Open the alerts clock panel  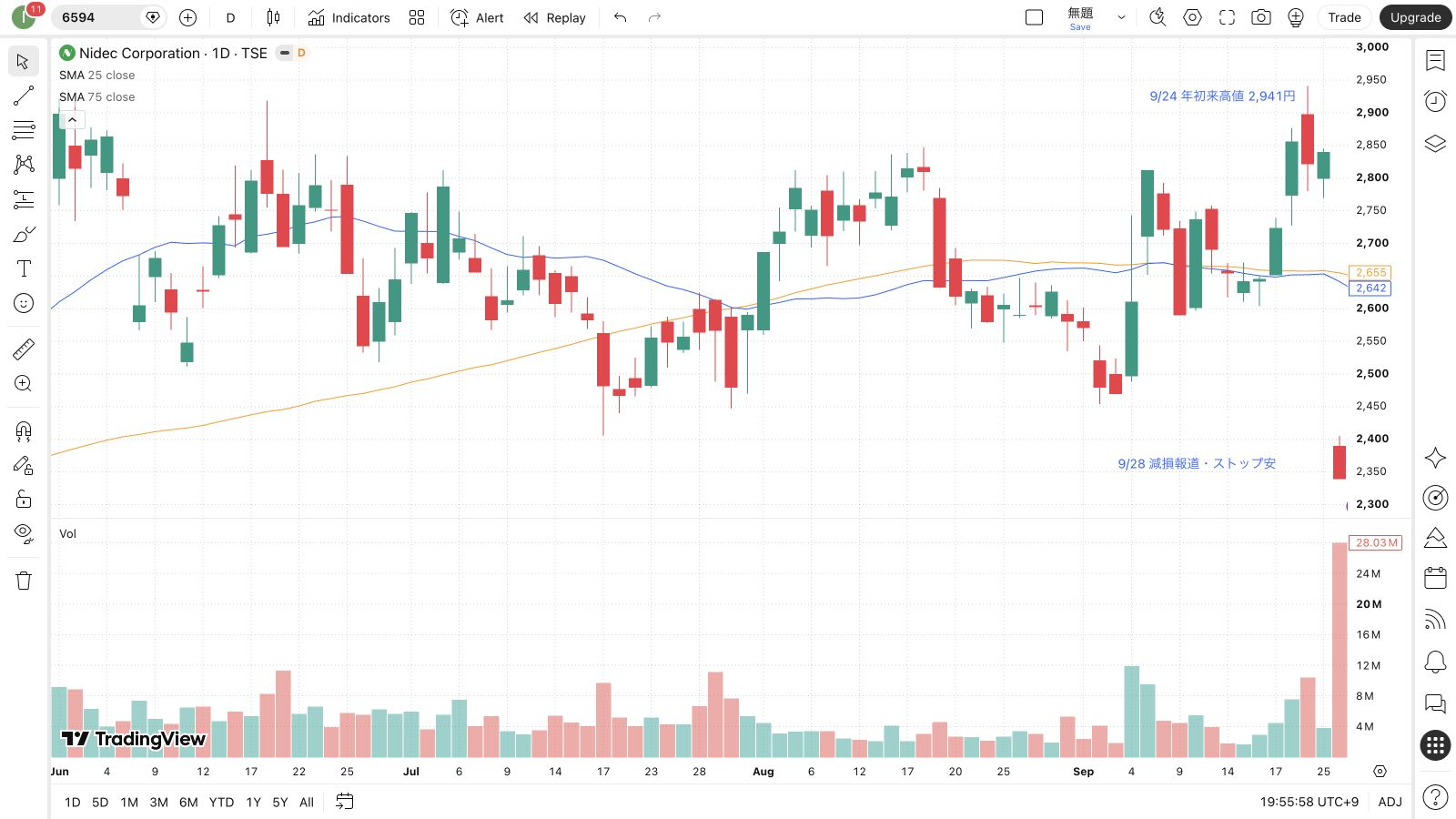[x=1435, y=101]
